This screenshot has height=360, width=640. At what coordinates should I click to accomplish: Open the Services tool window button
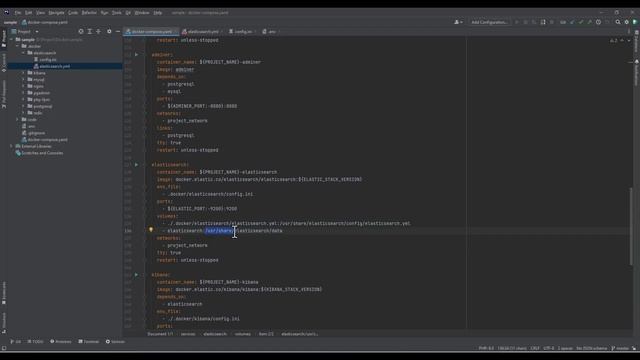point(116,342)
